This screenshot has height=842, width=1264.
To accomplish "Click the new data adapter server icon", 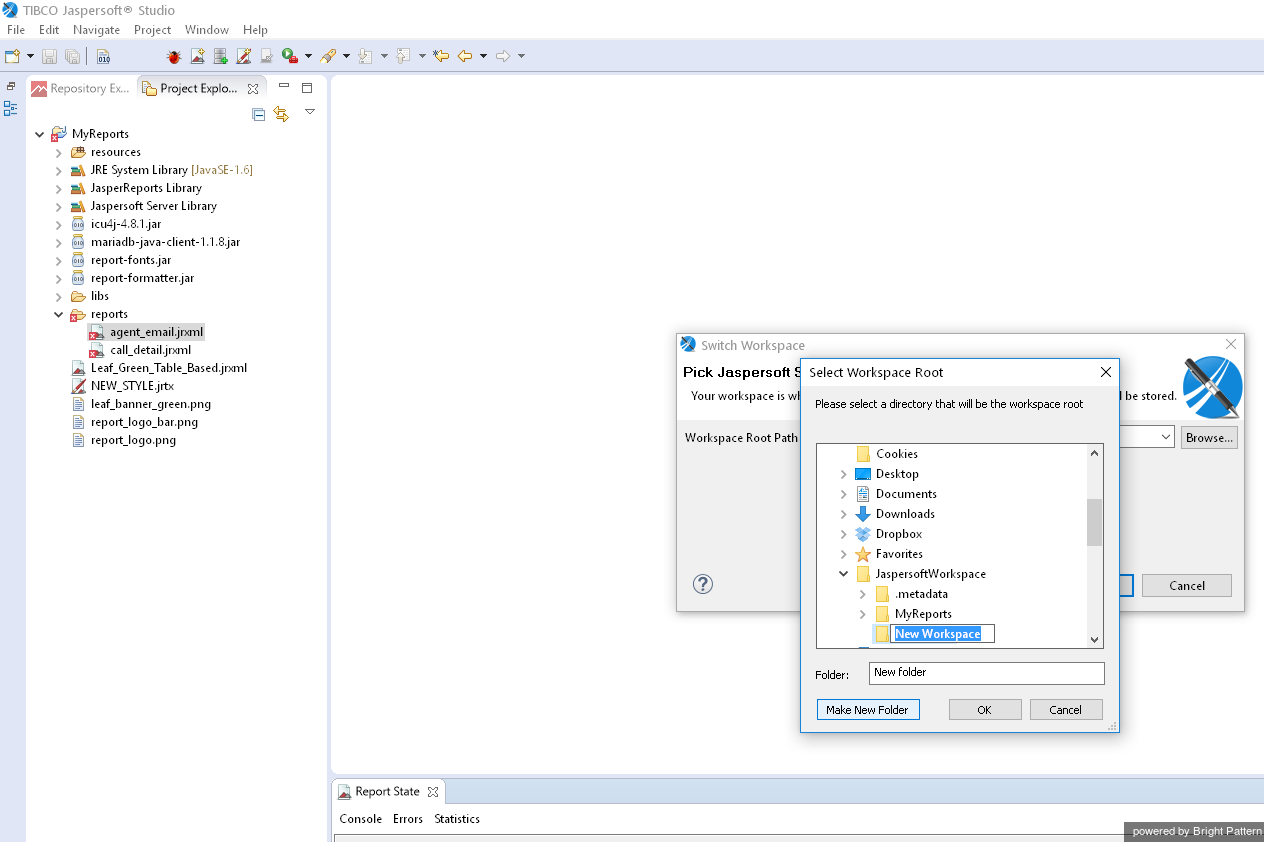I will click(x=220, y=56).
